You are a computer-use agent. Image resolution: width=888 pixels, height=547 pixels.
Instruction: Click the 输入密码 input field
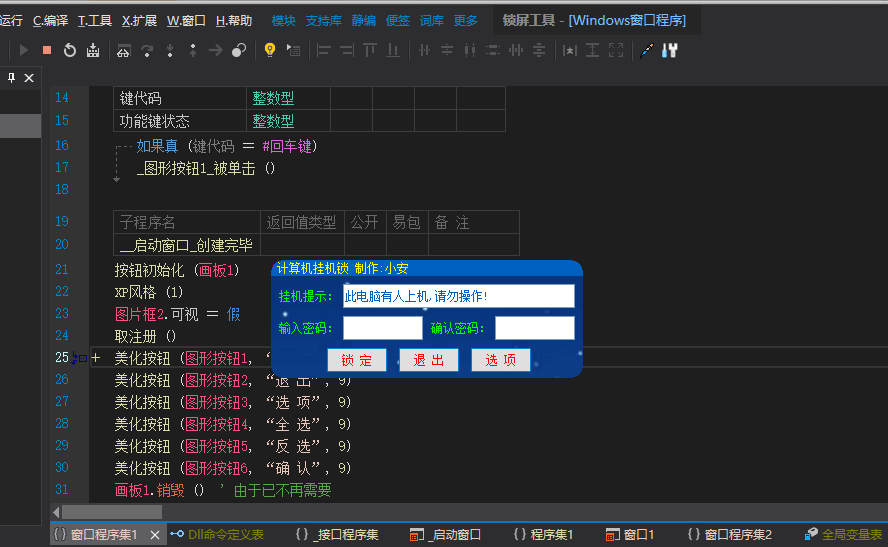[383, 328]
